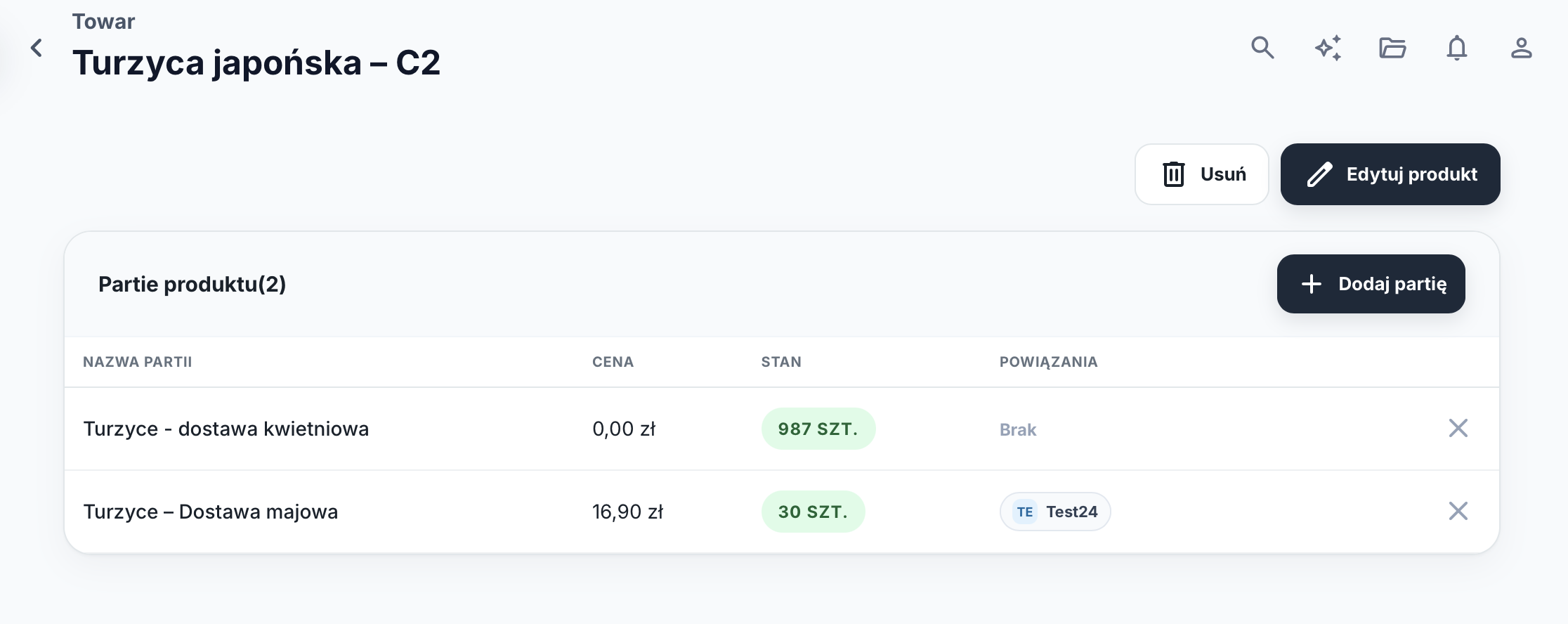Open notifications via the bell icon

(x=1457, y=48)
